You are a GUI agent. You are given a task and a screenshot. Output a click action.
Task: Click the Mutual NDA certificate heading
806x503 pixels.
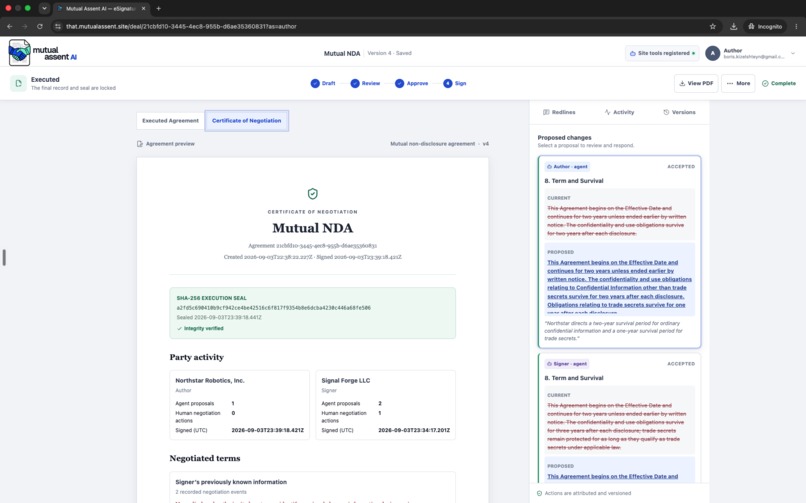313,228
